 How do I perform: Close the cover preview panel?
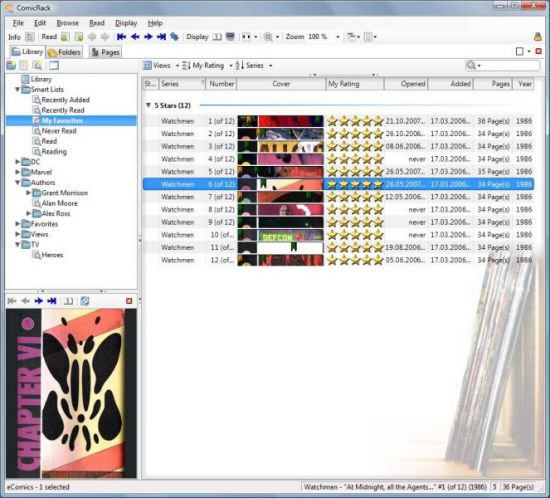click(x=129, y=301)
